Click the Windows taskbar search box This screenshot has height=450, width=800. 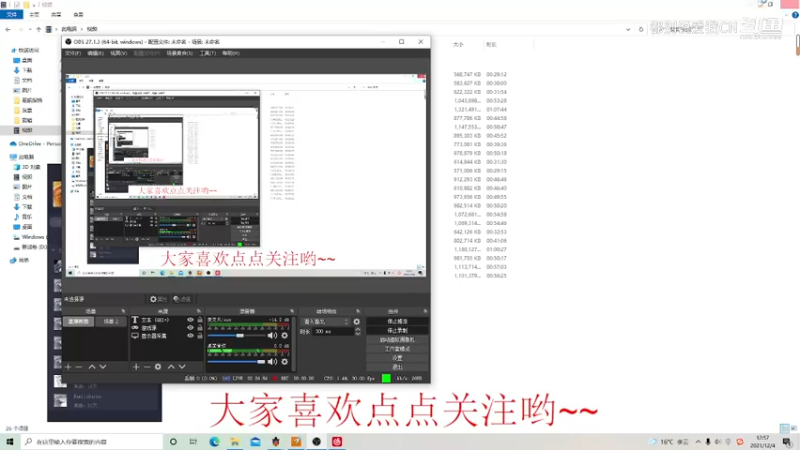pyautogui.click(x=92, y=442)
